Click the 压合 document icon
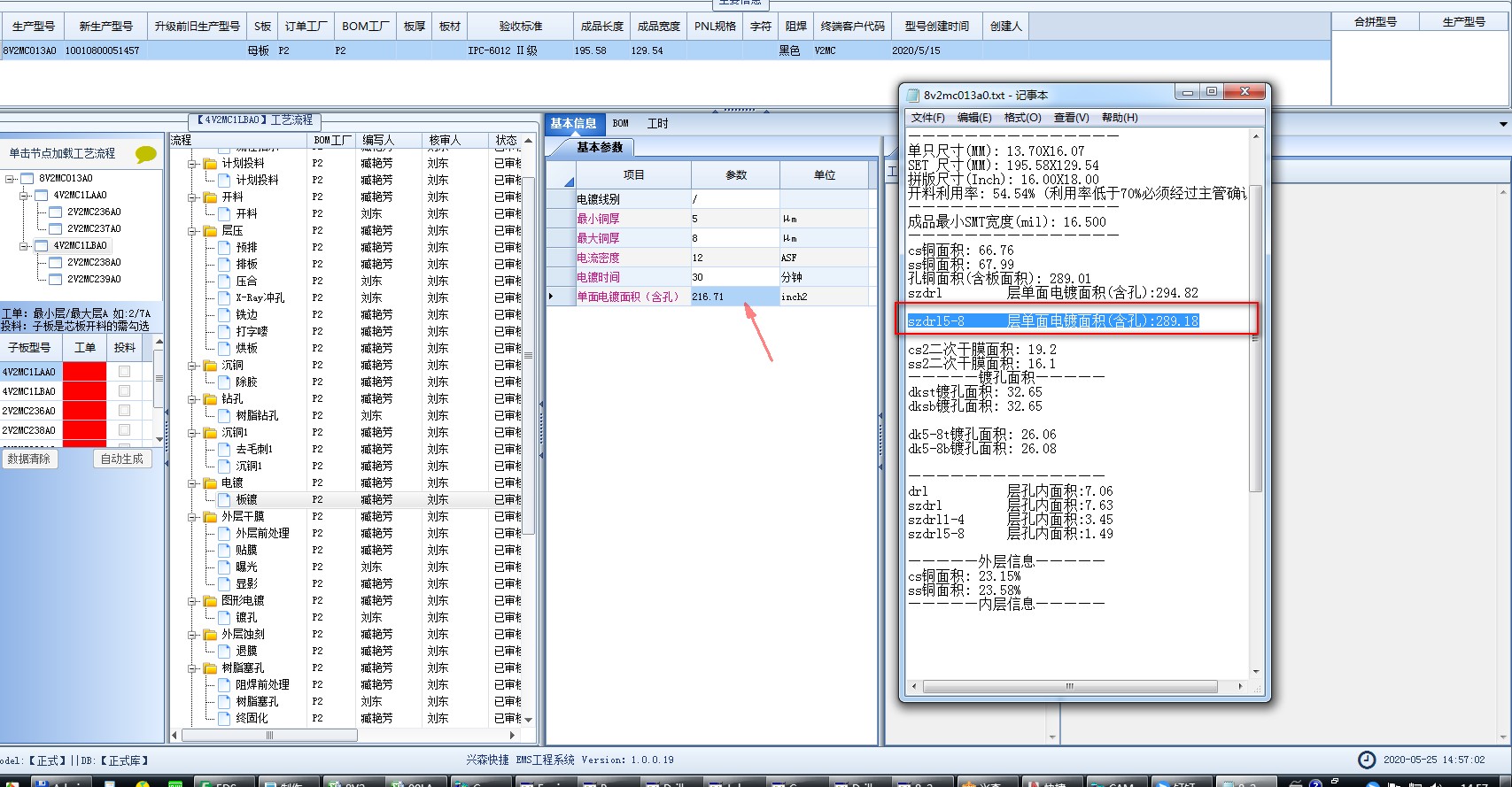The image size is (1512, 787). point(225,282)
